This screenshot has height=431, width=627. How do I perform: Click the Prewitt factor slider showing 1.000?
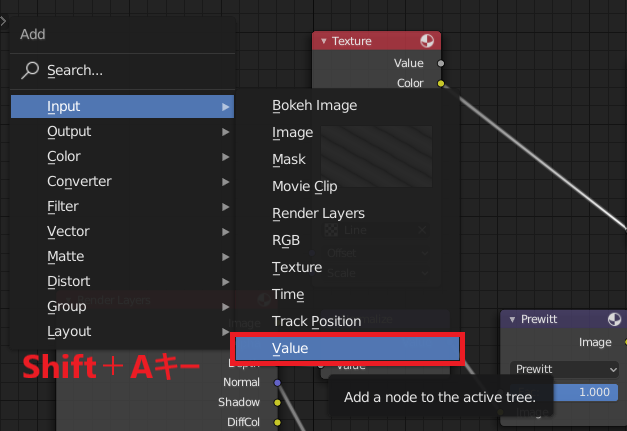tap(564, 392)
